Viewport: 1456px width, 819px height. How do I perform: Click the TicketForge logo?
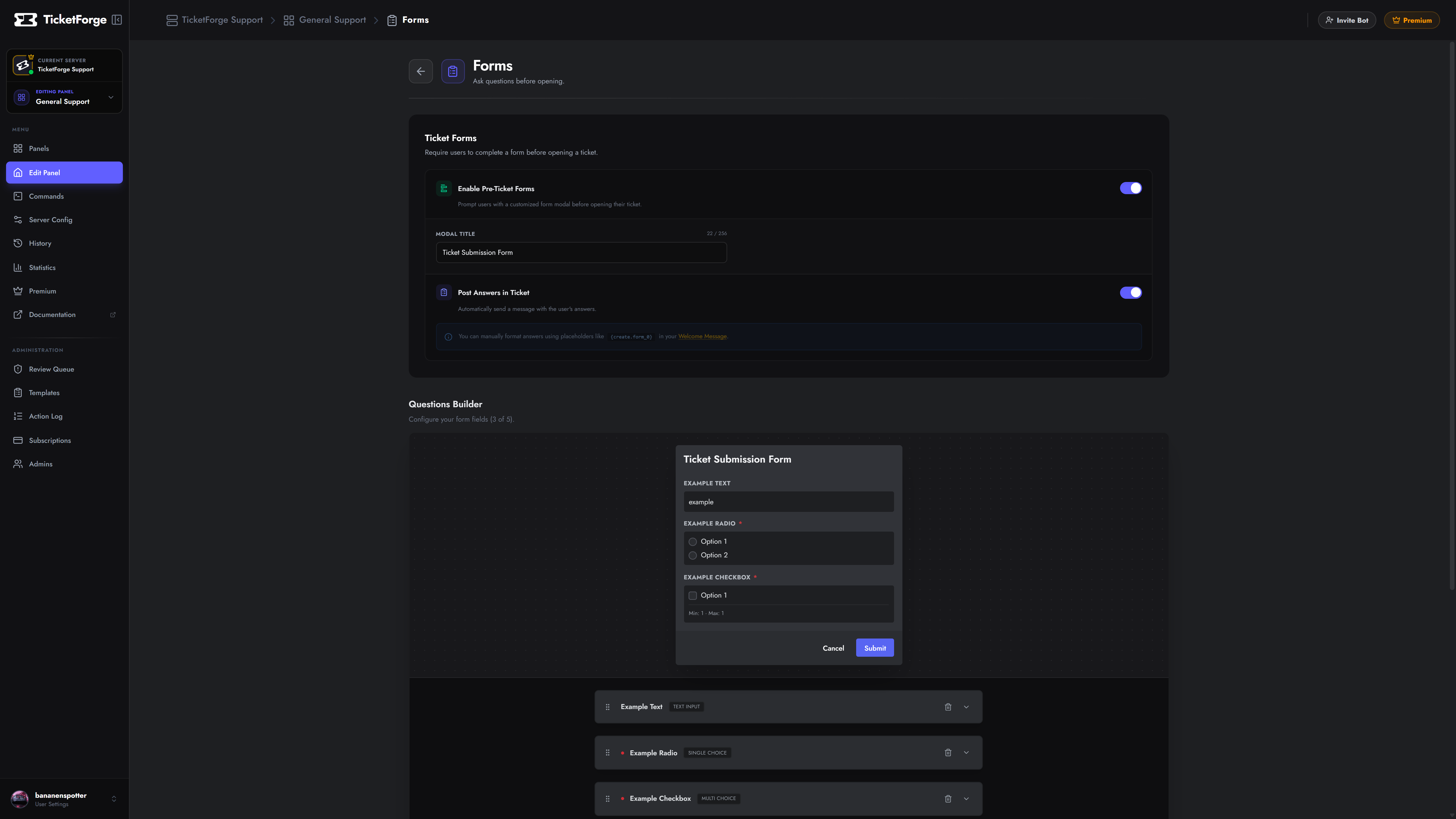(x=60, y=20)
